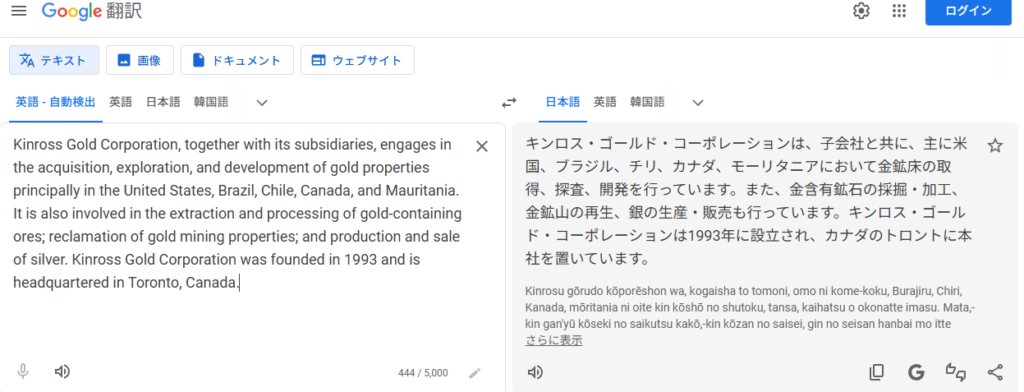Clear the source text with X
1024x392 pixels.
(x=482, y=146)
